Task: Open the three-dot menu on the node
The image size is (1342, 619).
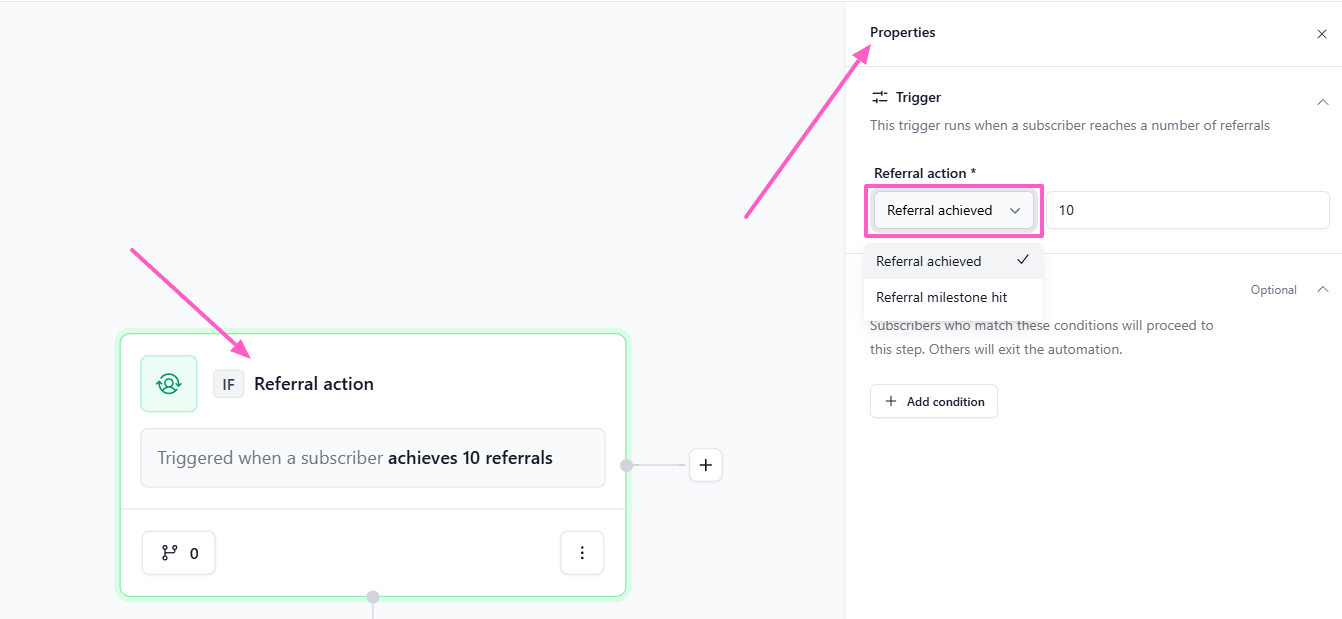Action: [582, 553]
